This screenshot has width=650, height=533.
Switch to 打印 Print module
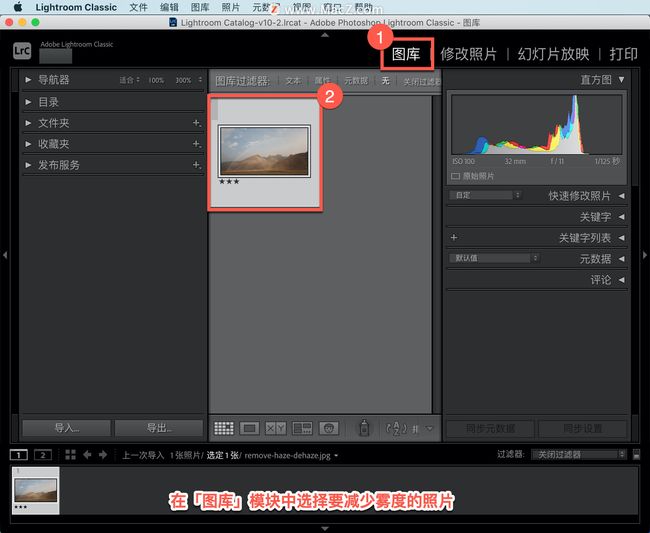(x=623, y=54)
